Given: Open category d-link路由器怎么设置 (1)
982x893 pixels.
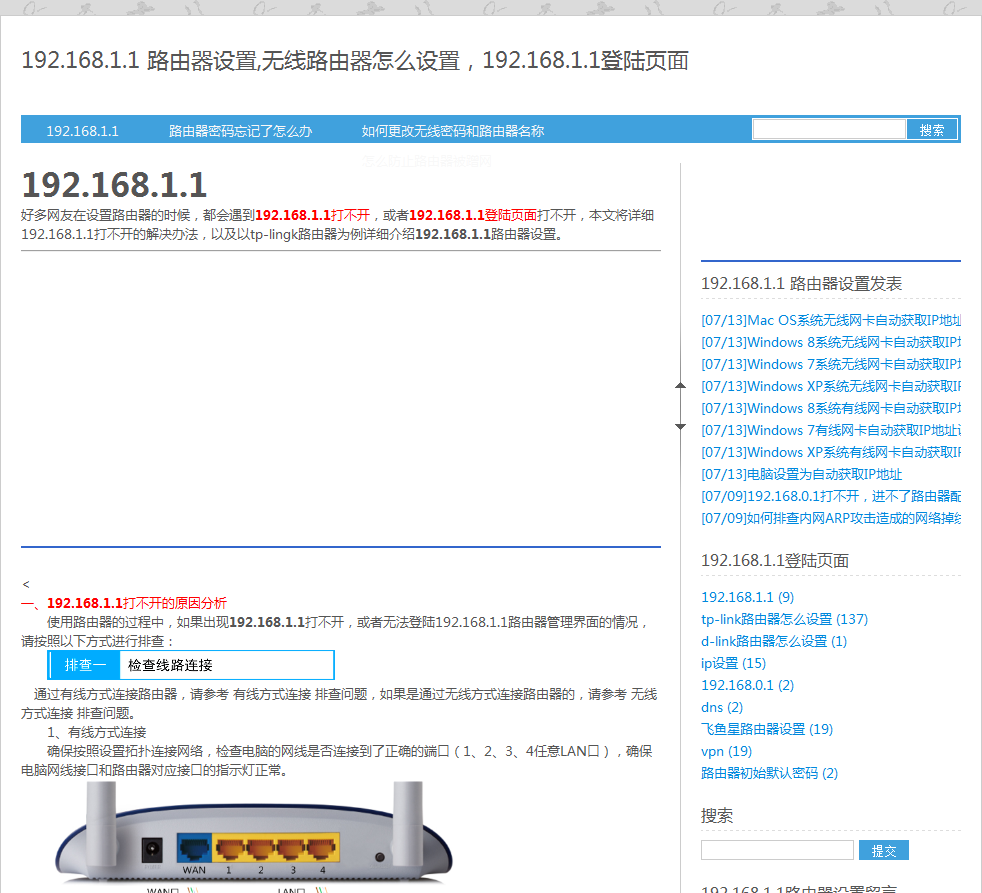Looking at the screenshot, I should pos(774,641).
